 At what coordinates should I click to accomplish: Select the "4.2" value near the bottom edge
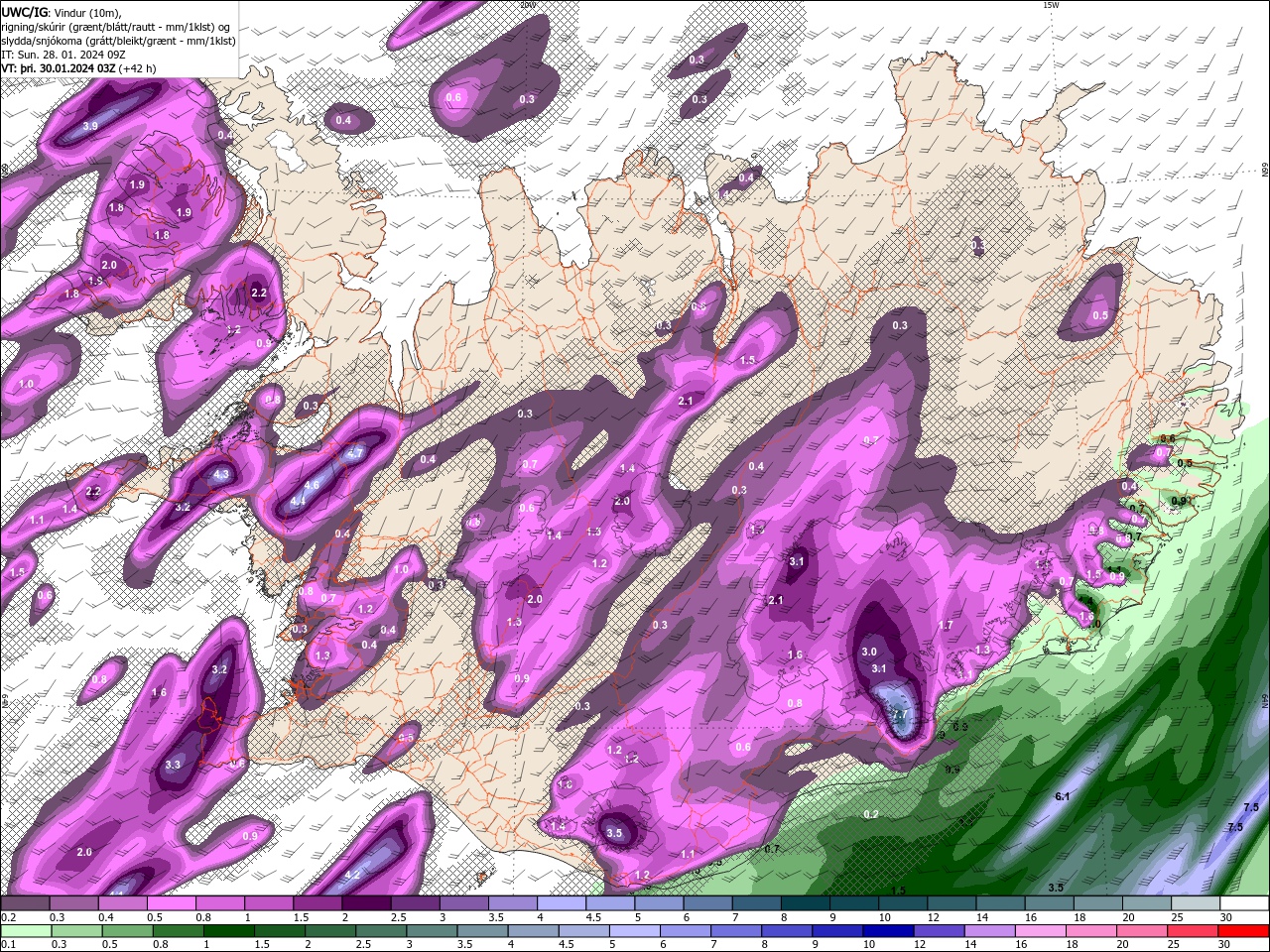pos(352,875)
